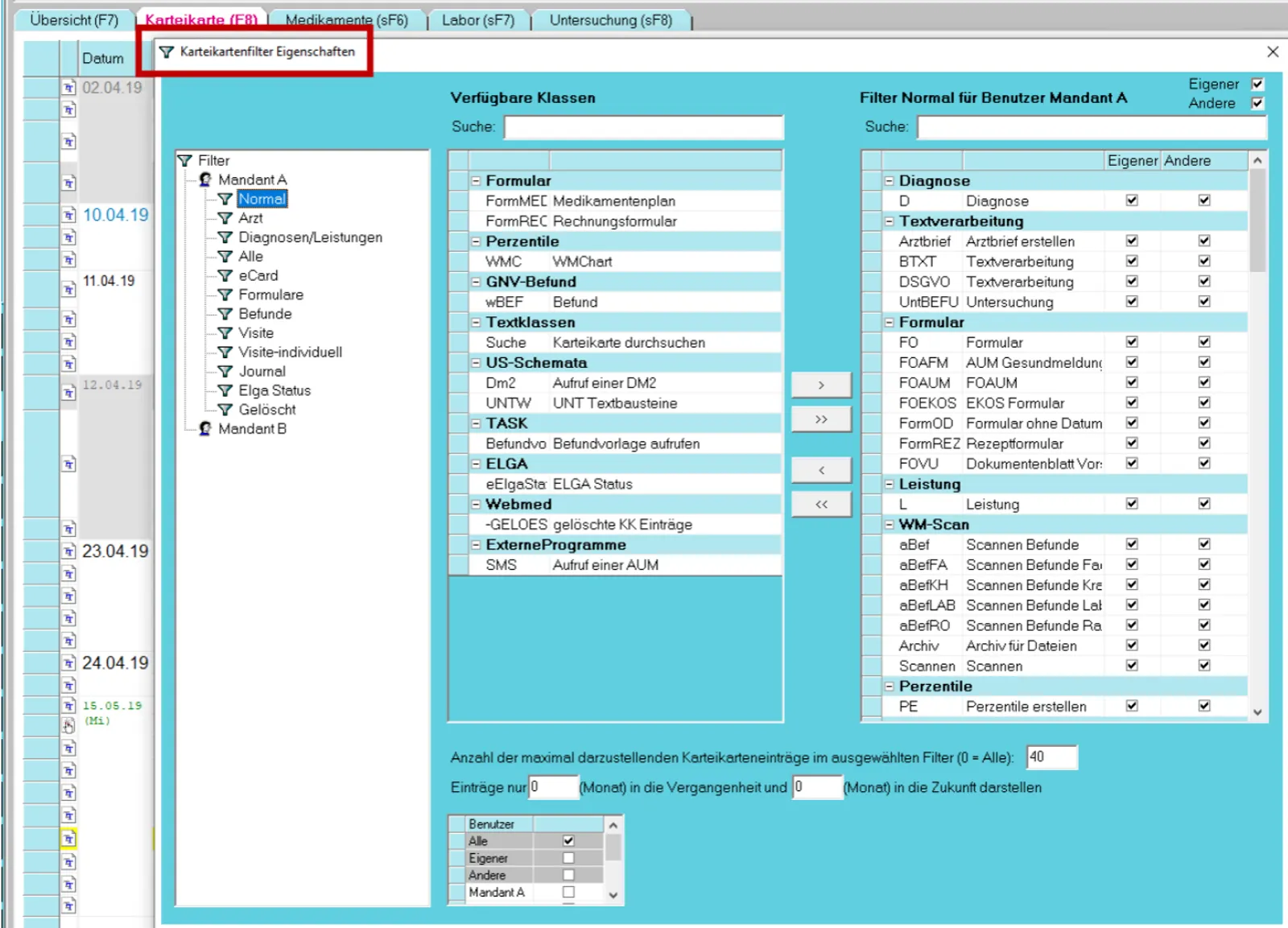This screenshot has height=928, width=1288.
Task: Toggle Eigener checkbox for Diagnose row
Action: coord(1132,200)
